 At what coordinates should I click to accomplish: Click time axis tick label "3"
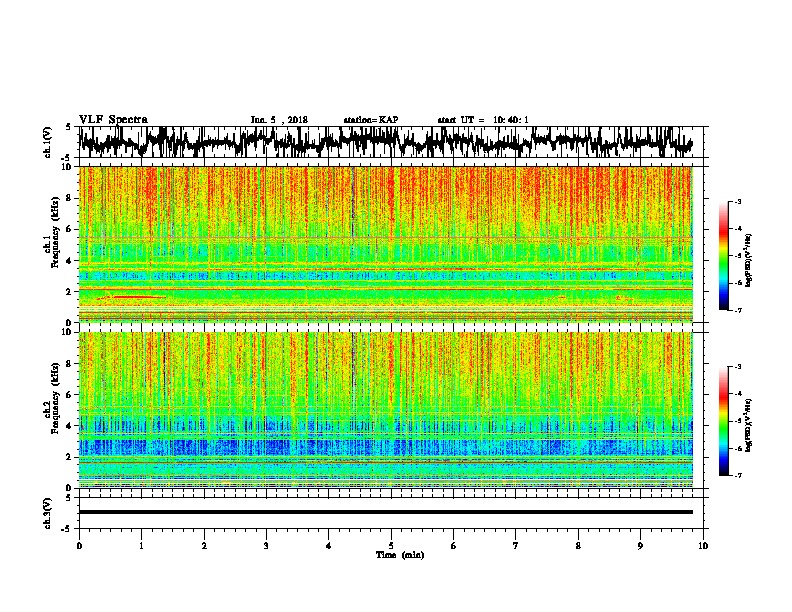click(266, 546)
